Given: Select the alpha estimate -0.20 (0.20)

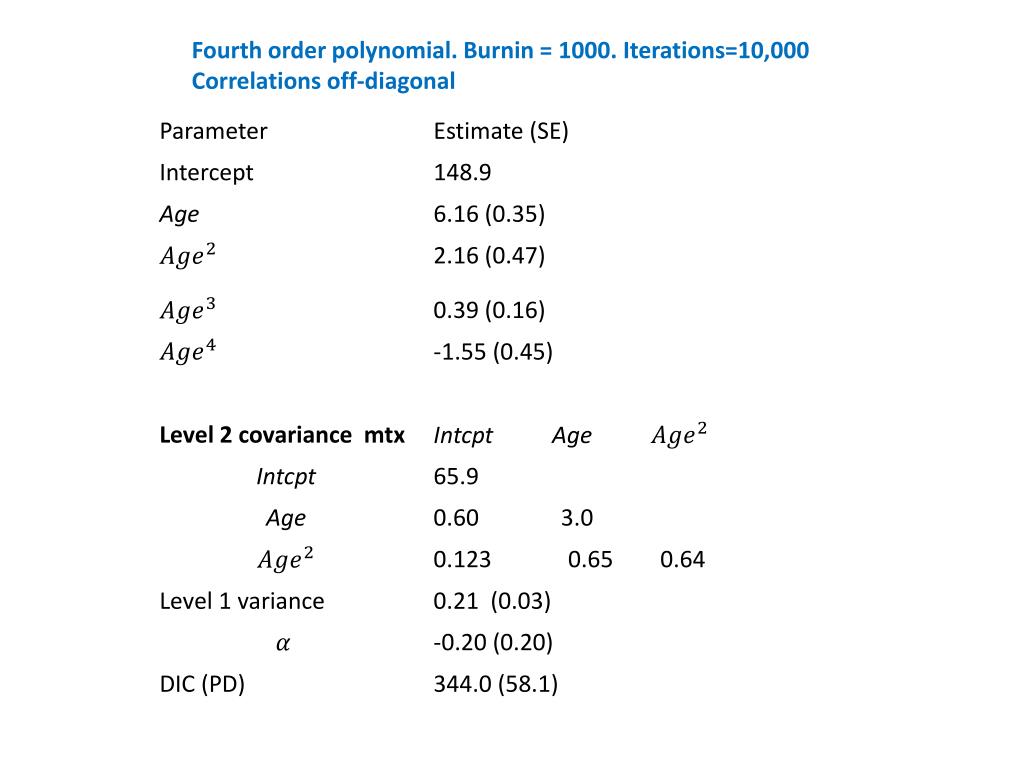Looking at the screenshot, I should pos(493,643).
